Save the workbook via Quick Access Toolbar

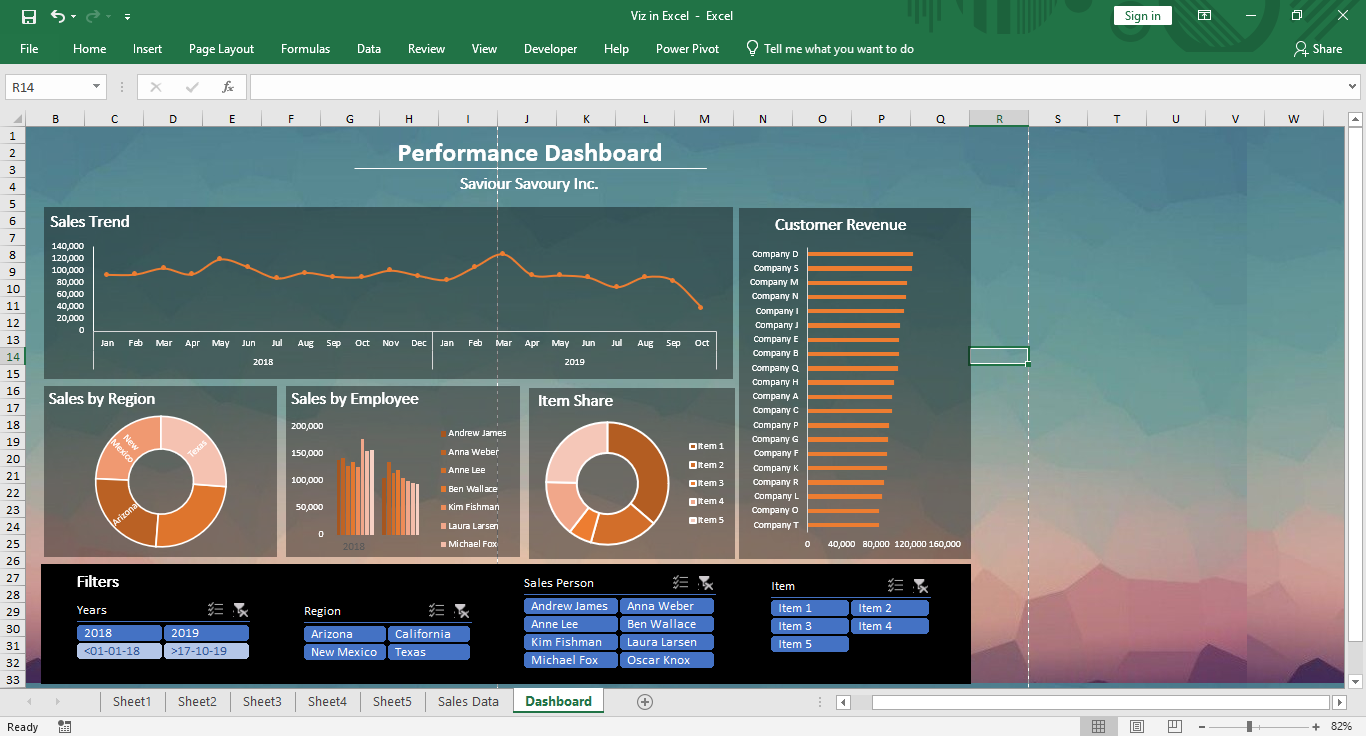(29, 16)
